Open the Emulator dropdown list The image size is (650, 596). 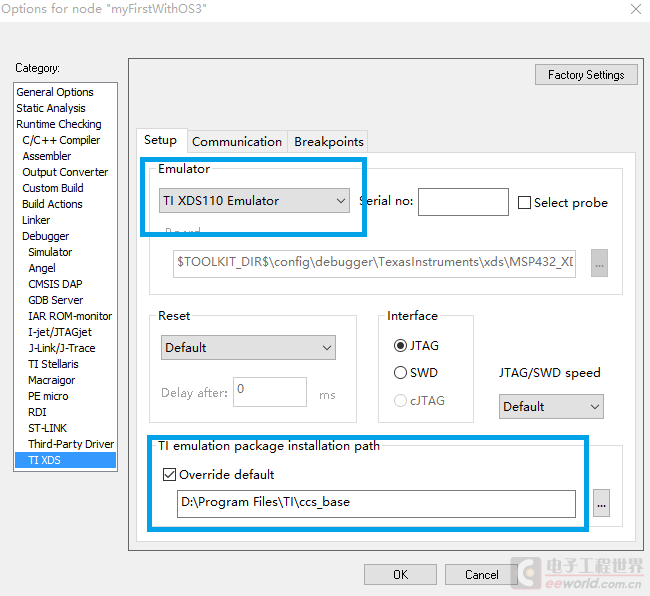(x=254, y=201)
